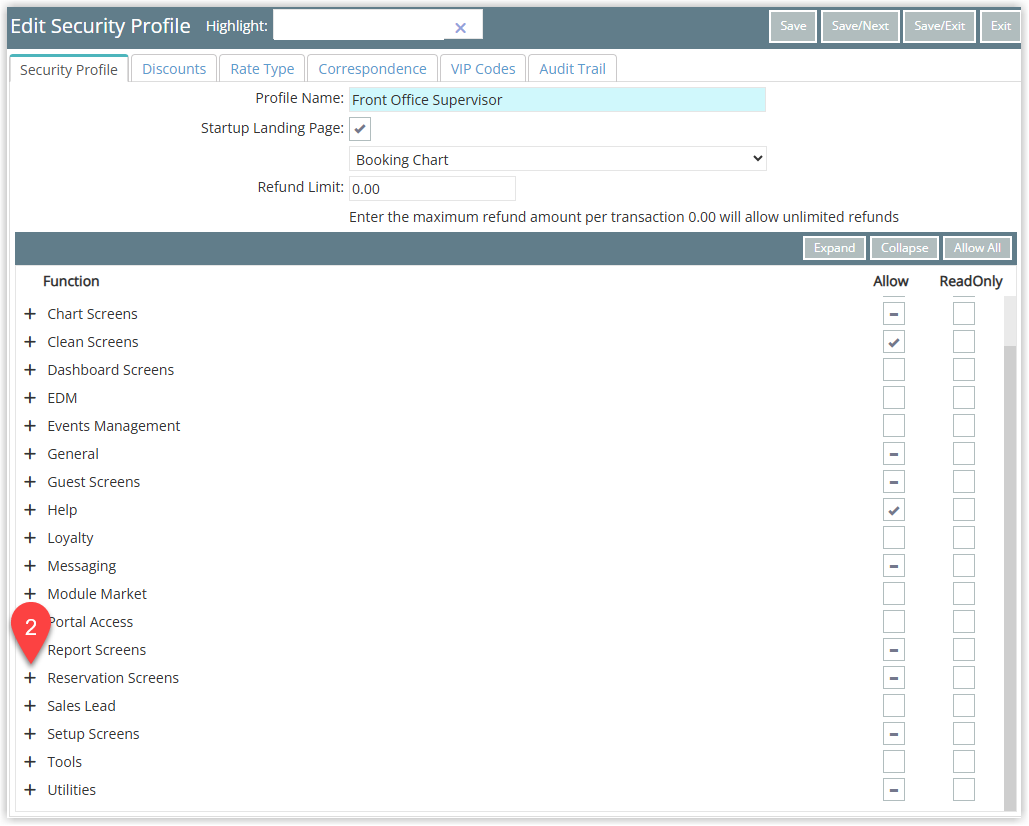Image resolution: width=1029 pixels, height=826 pixels.
Task: Check ReadOnly for Loyalty
Action: 964,538
